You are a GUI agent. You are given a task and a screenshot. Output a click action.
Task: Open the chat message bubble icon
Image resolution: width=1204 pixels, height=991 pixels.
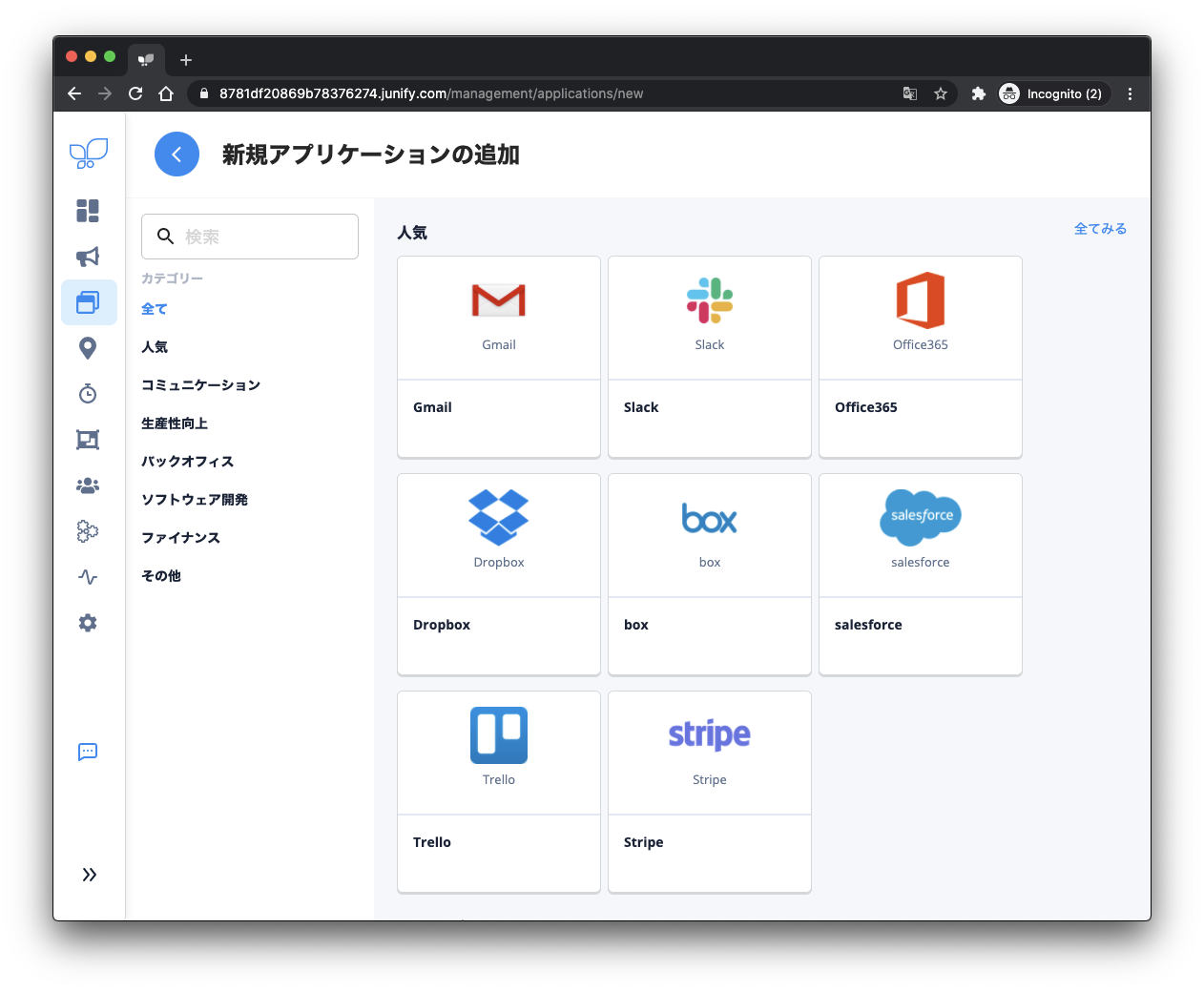(88, 753)
